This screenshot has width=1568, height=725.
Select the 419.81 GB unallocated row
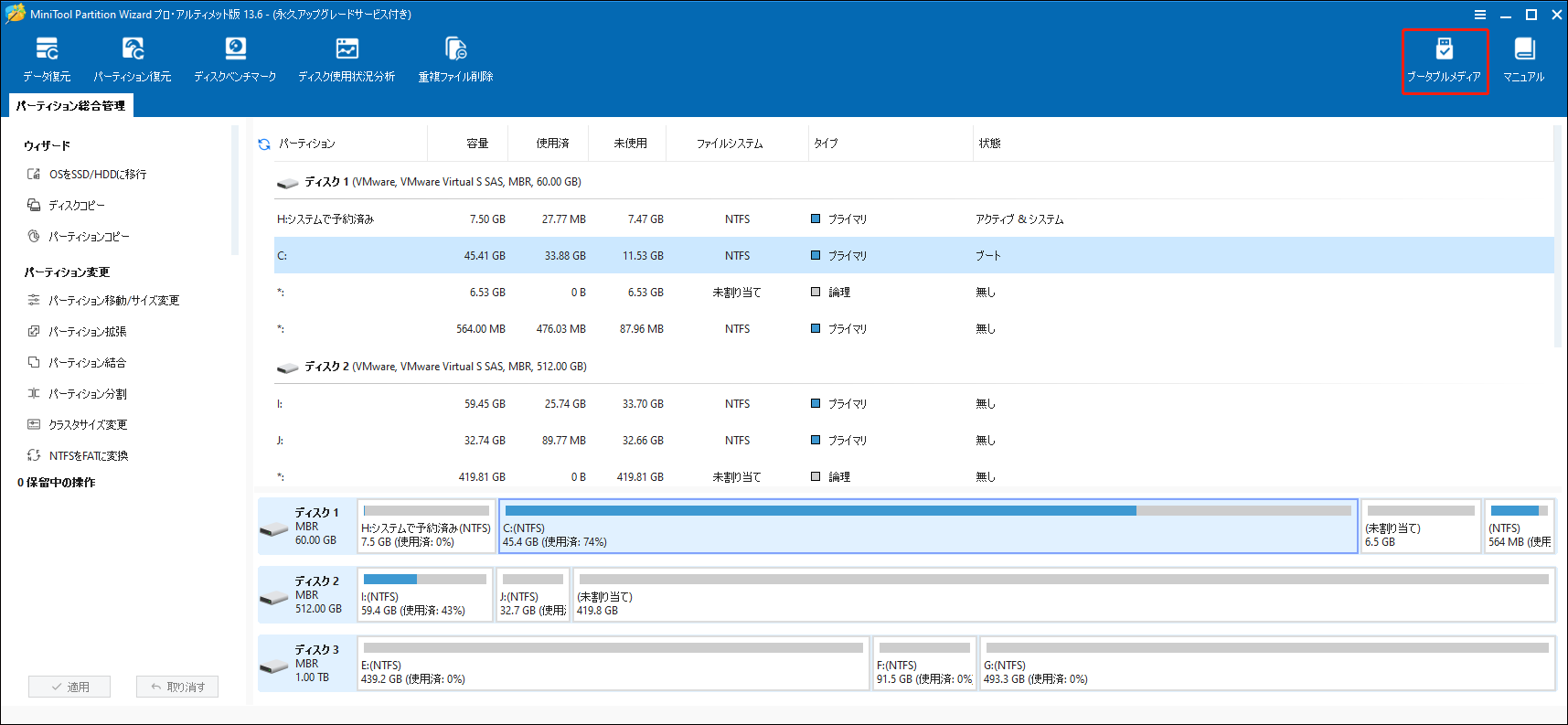tap(913, 477)
